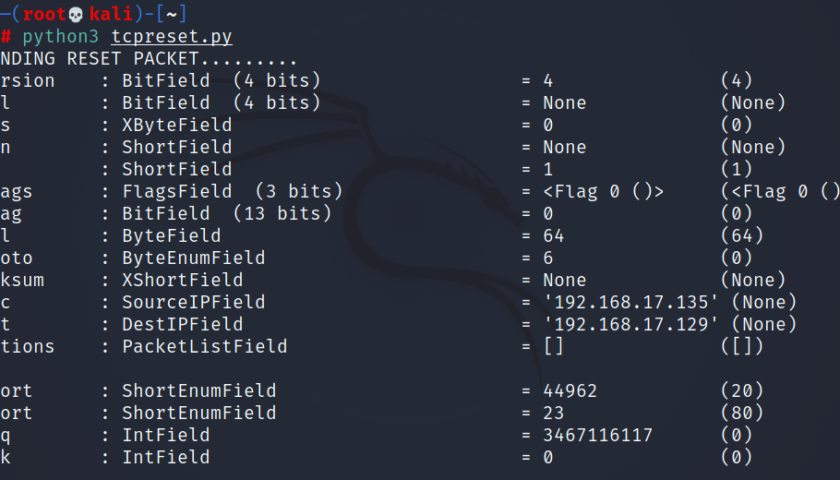Click the python3 command word
The width and height of the screenshot is (840, 480).
click(x=61, y=37)
